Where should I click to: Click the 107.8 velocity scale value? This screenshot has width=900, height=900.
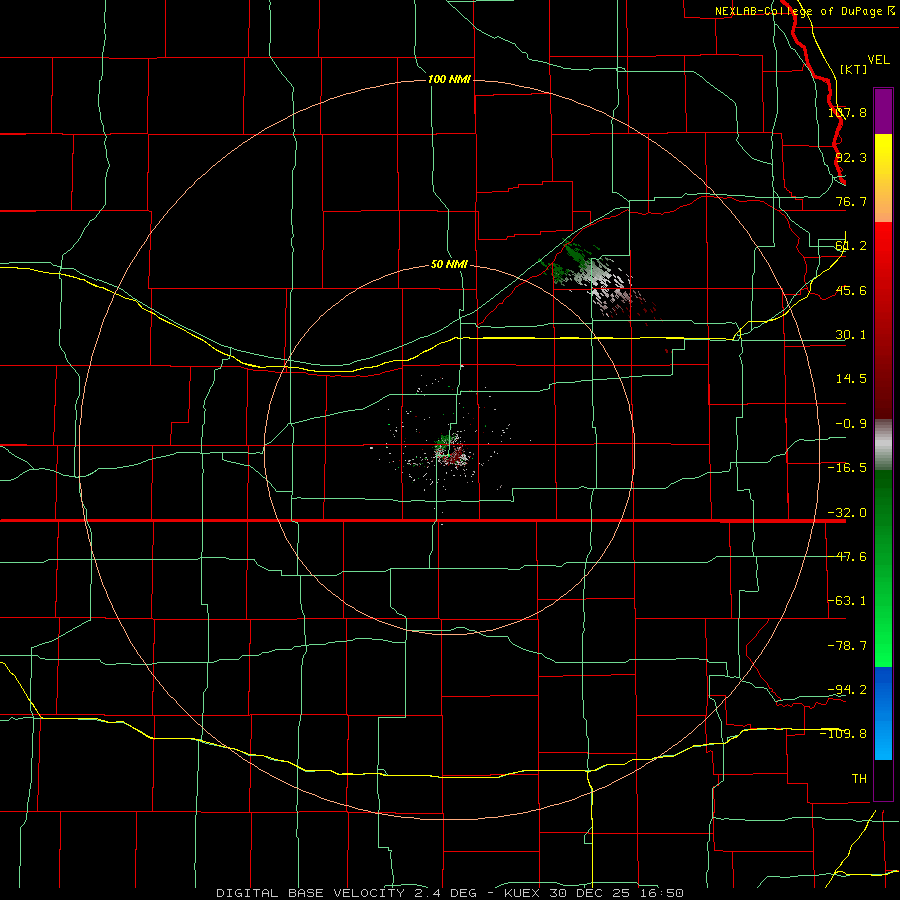(847, 112)
